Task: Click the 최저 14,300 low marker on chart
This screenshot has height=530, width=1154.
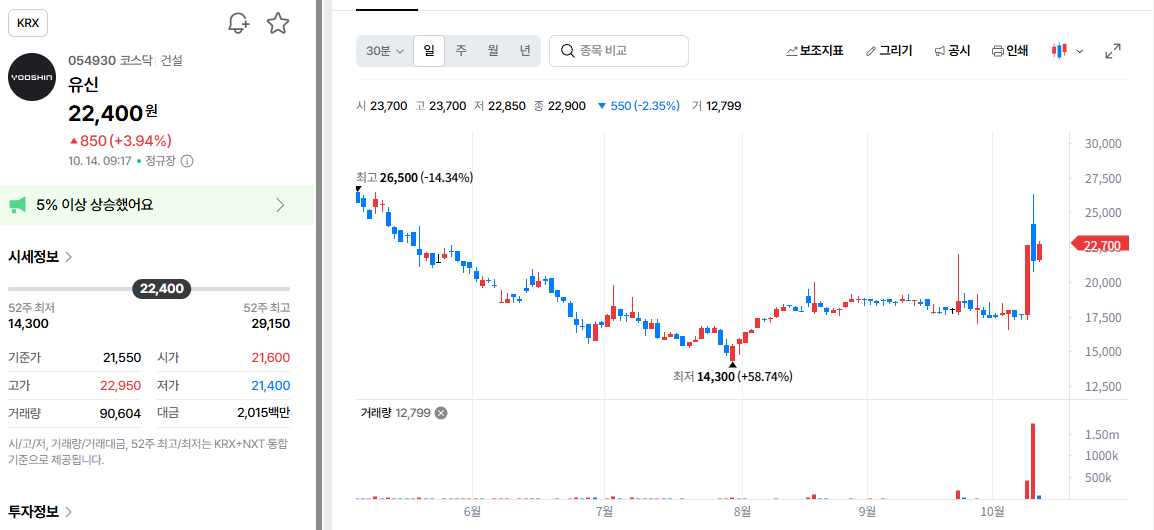Action: [x=732, y=376]
